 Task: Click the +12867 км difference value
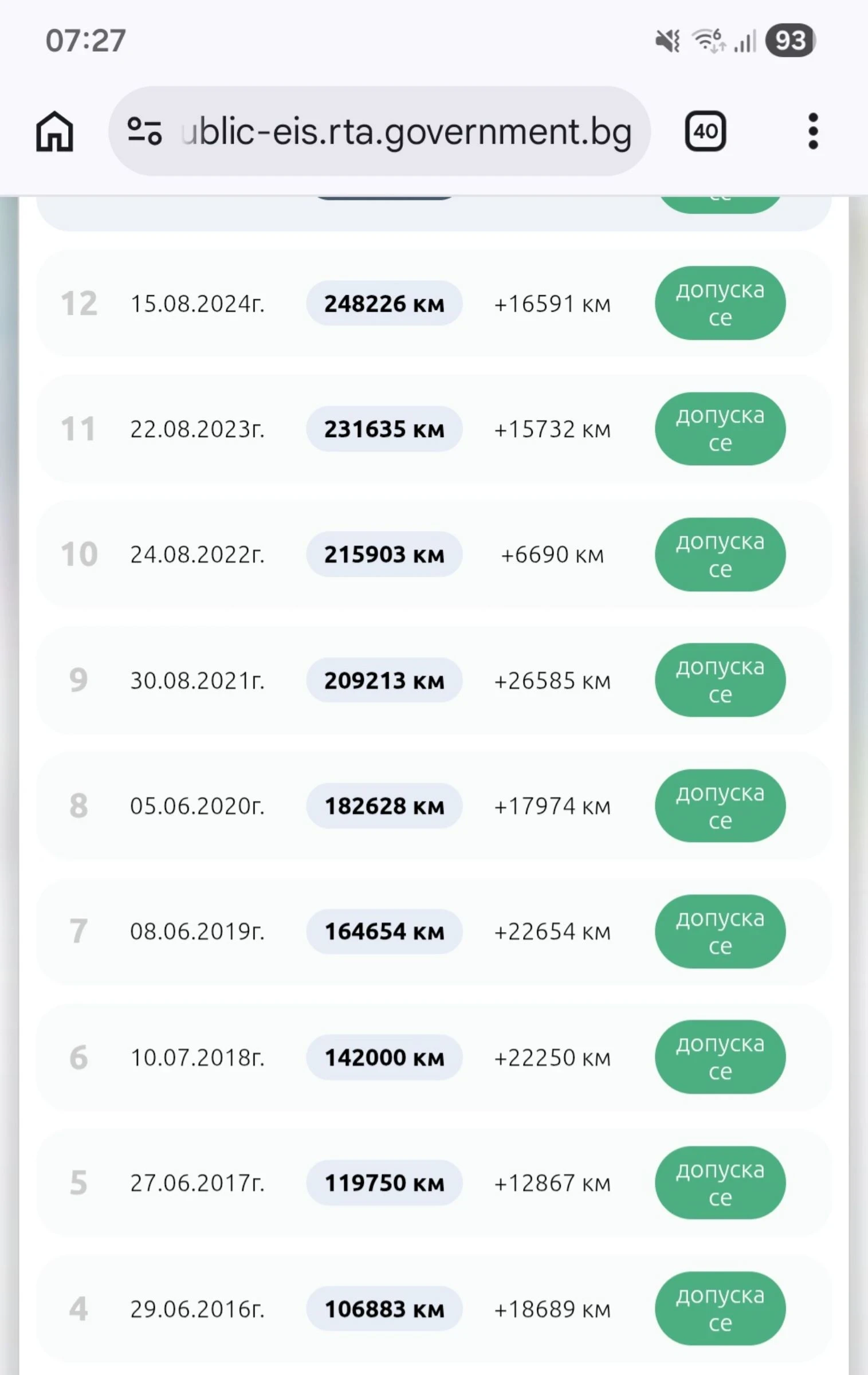click(552, 1182)
